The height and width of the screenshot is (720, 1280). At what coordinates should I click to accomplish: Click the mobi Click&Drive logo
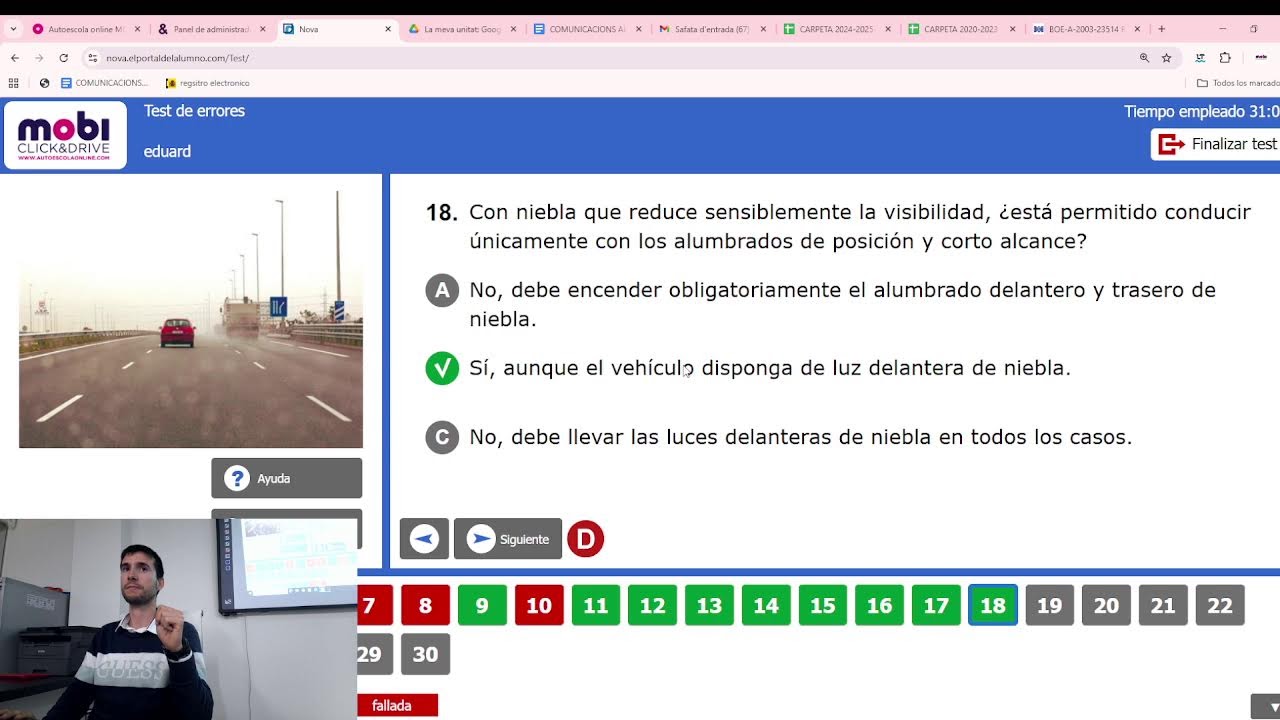click(64, 136)
